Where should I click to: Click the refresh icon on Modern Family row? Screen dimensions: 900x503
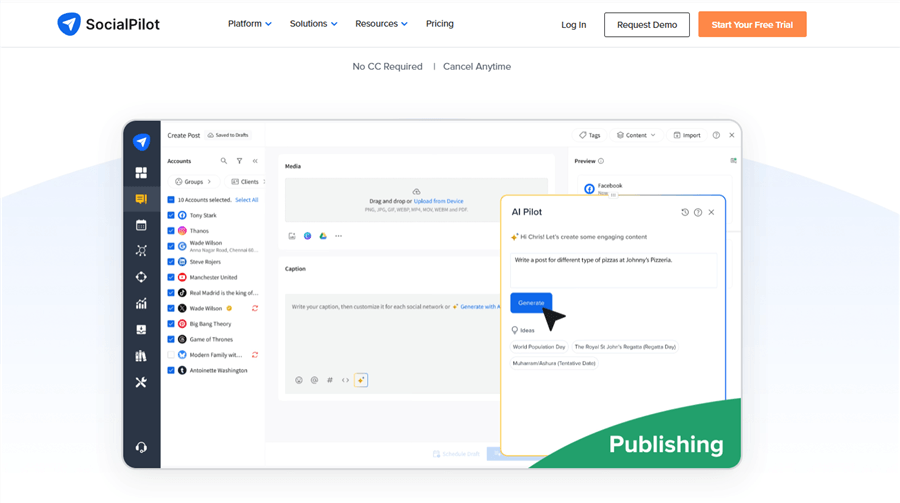point(255,355)
